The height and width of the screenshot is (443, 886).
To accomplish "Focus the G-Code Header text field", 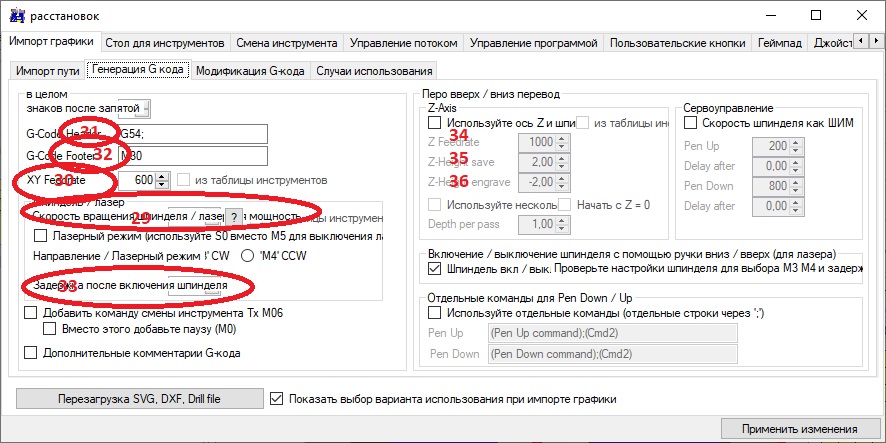I will coord(192,133).
